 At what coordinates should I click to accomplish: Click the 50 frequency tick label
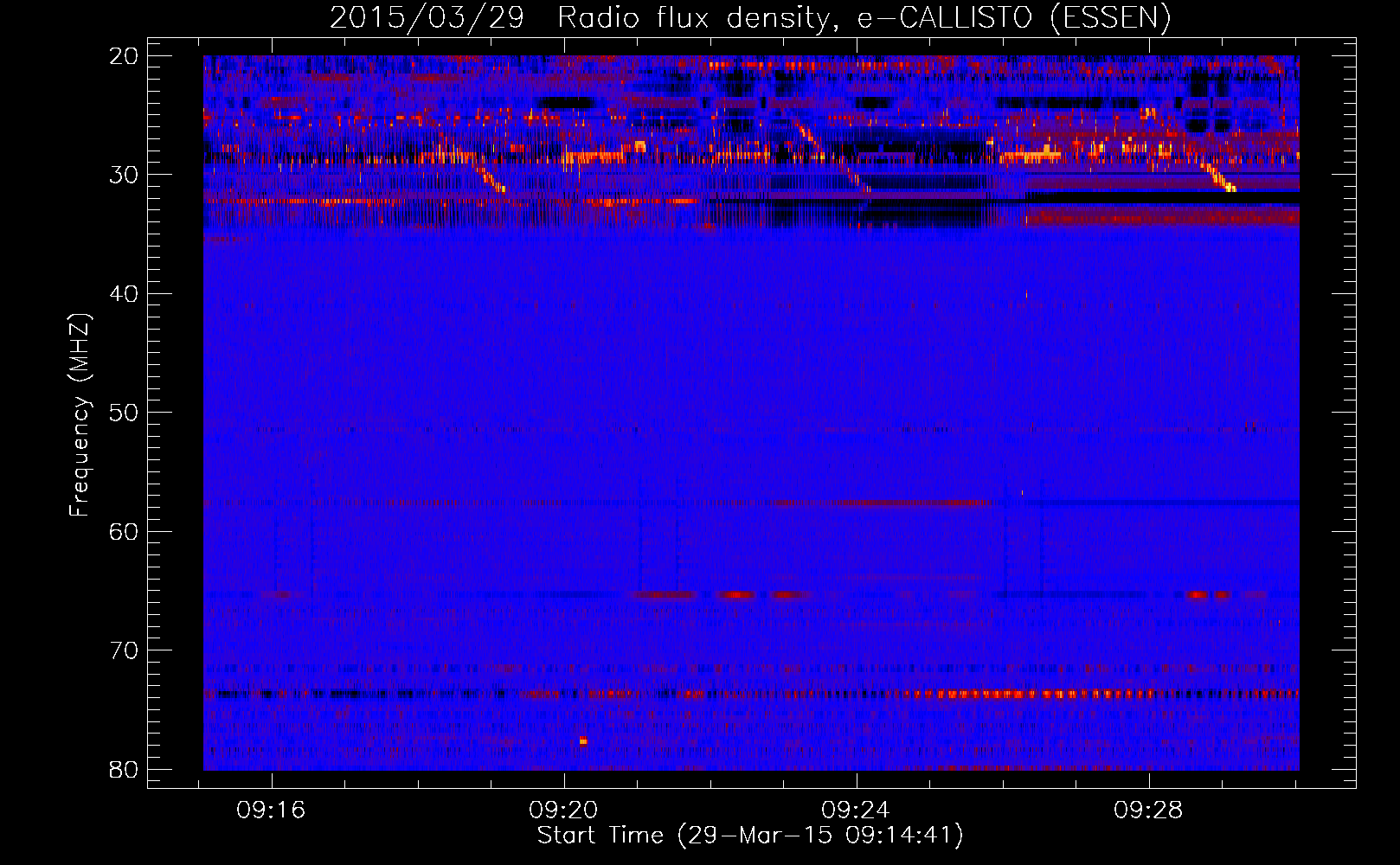pos(124,413)
